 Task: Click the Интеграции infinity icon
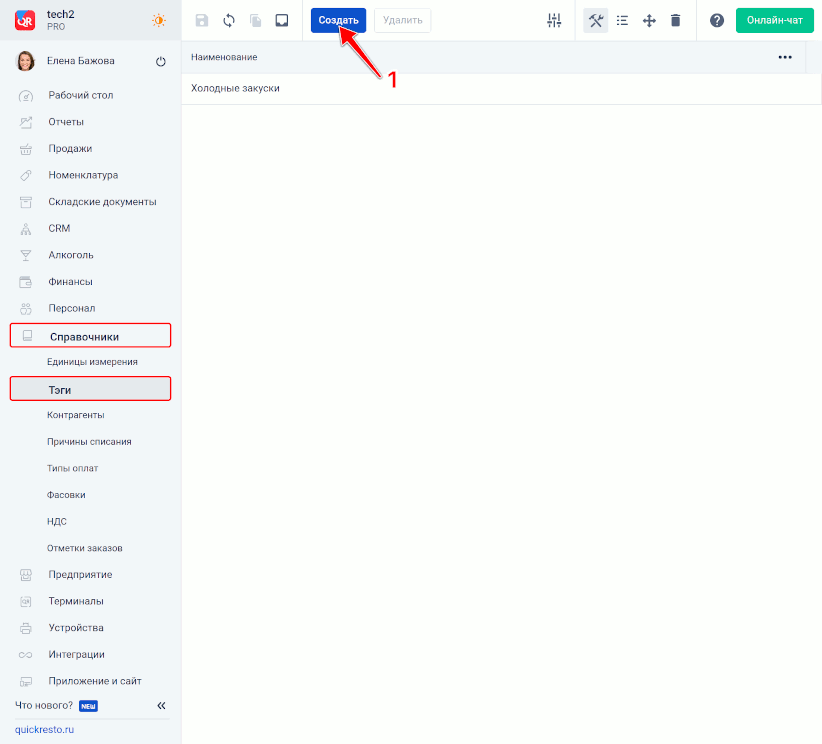[26, 655]
